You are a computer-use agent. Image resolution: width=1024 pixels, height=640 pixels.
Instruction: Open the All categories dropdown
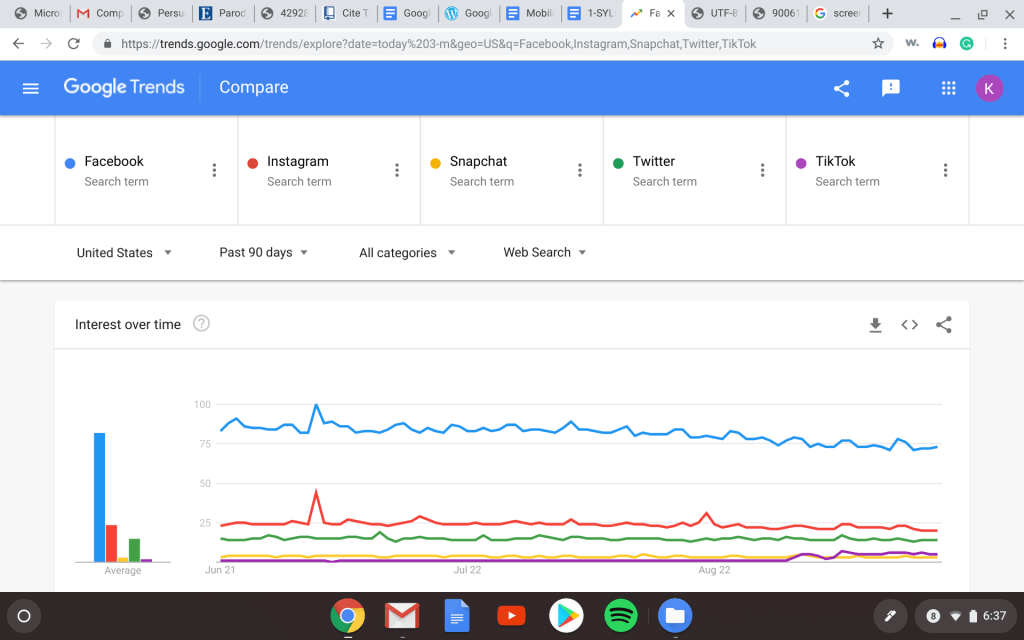(x=407, y=253)
